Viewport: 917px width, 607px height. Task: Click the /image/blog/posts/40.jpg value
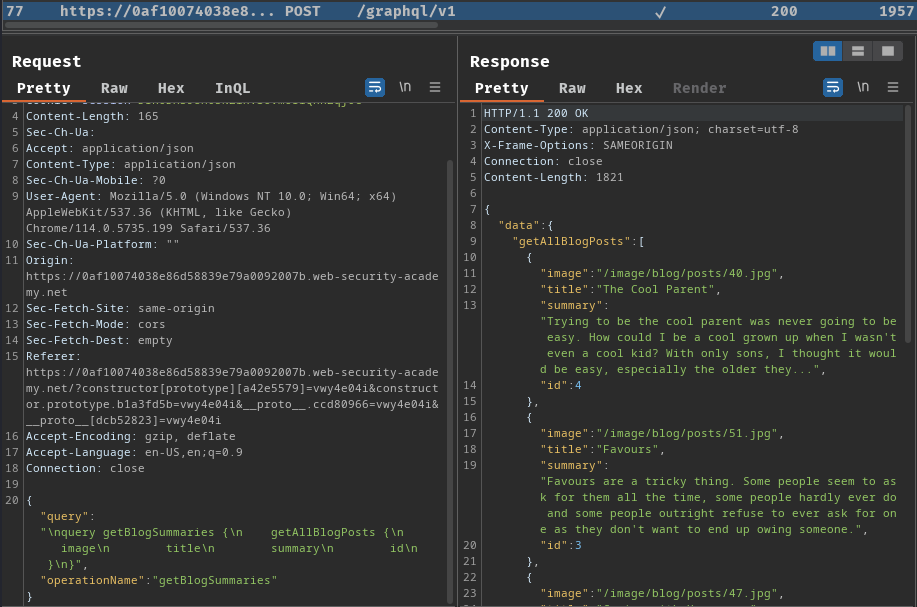(687, 273)
